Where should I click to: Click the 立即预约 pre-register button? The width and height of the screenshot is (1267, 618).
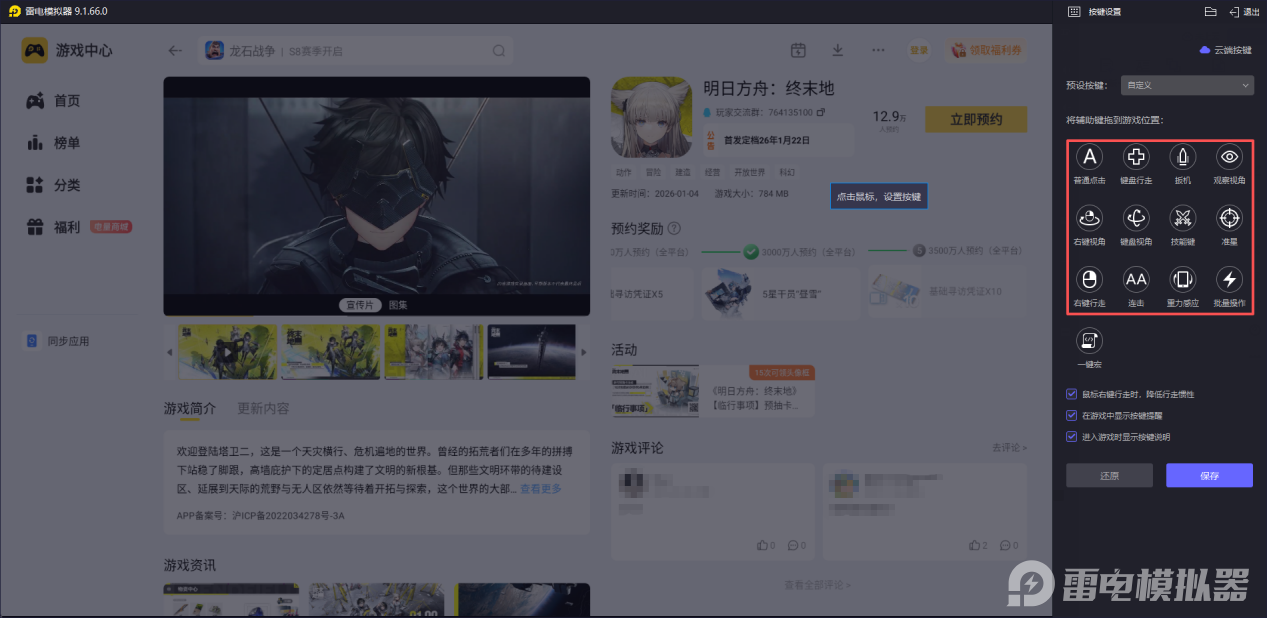pos(976,119)
